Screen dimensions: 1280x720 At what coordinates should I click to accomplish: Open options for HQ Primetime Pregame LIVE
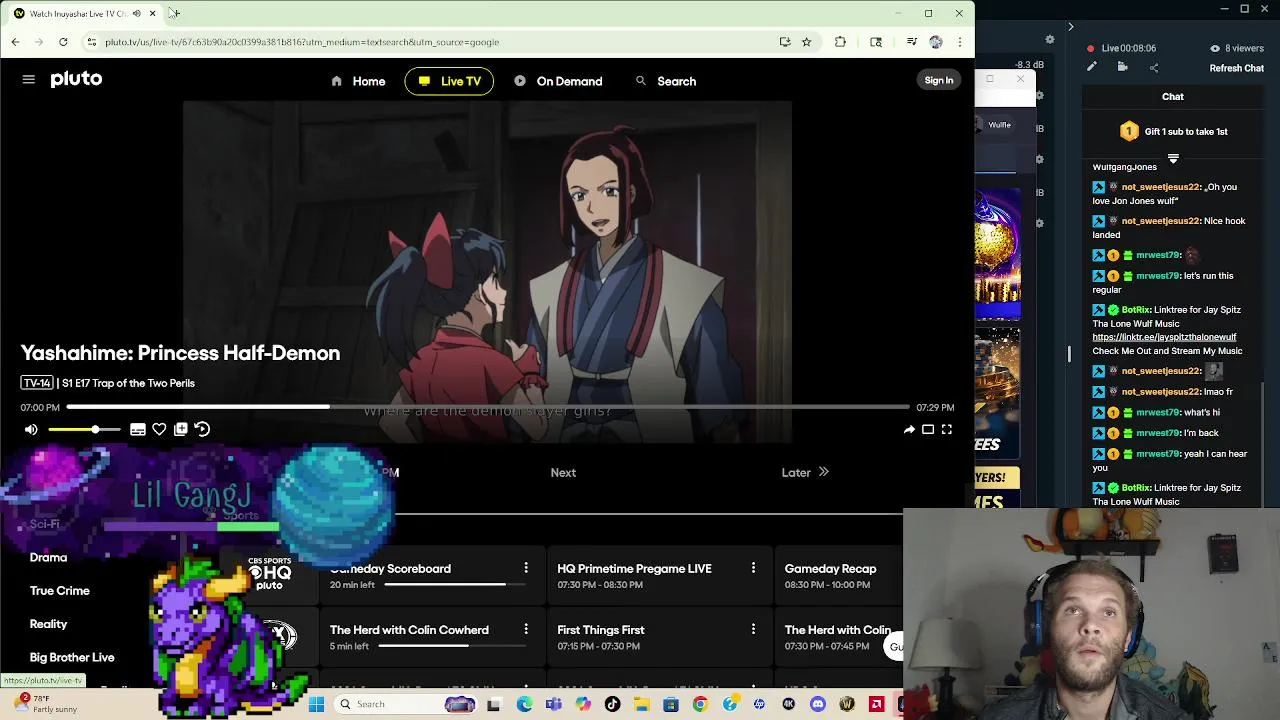click(x=753, y=568)
